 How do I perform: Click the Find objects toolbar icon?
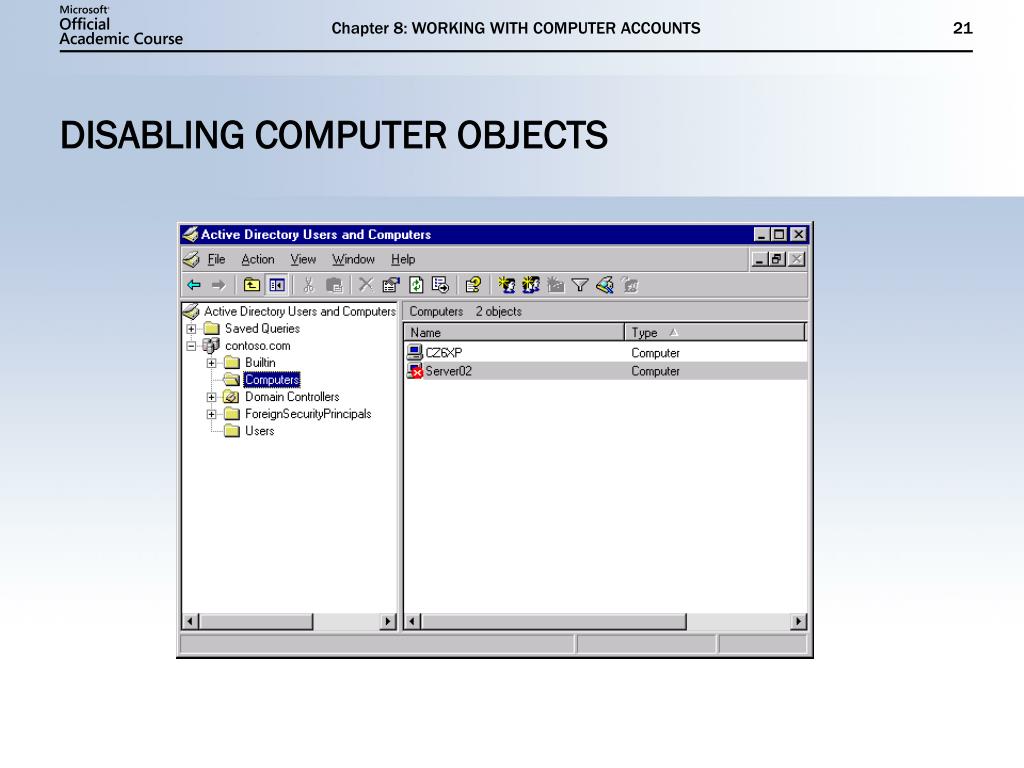(x=605, y=285)
